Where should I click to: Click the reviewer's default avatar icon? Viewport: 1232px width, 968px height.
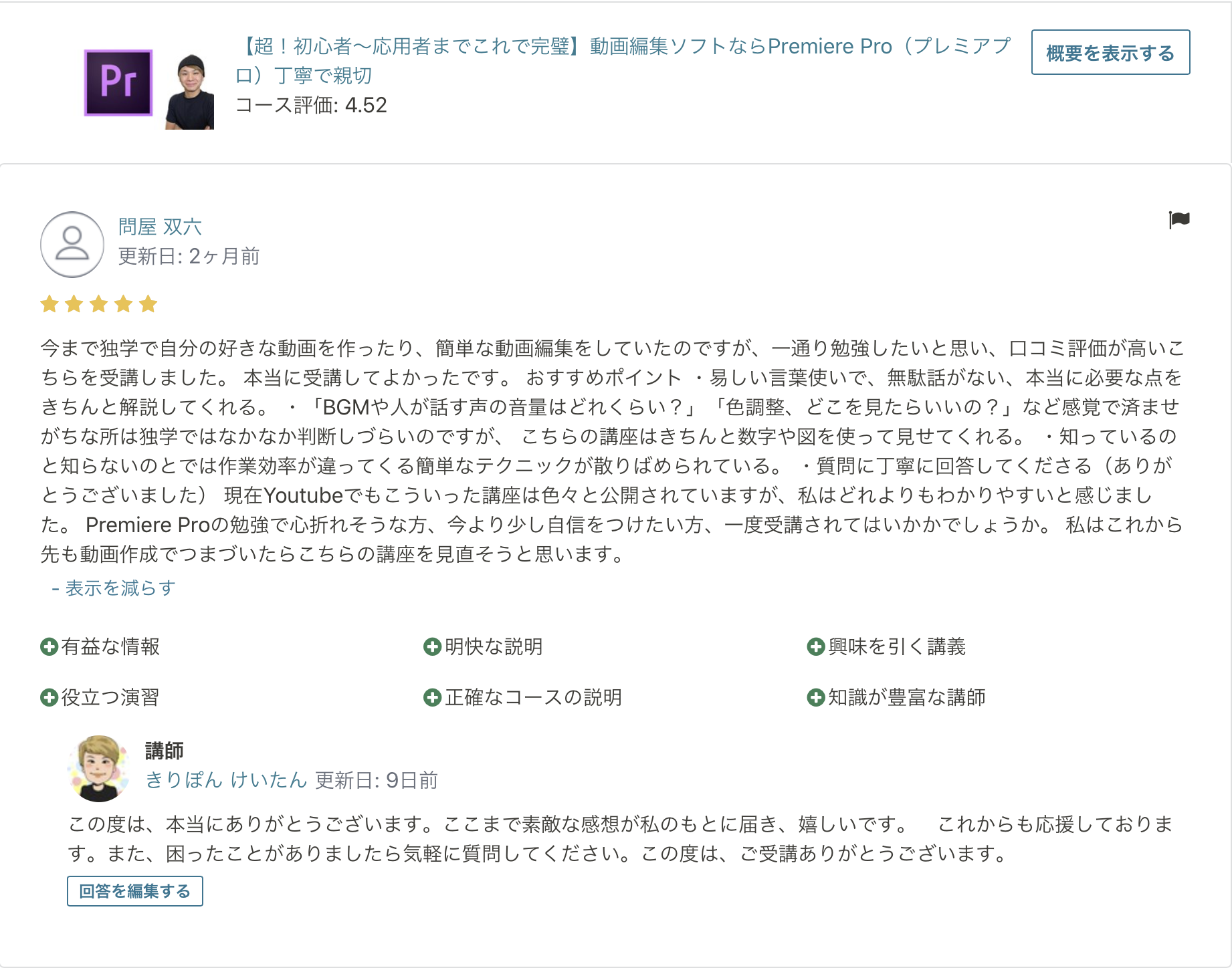(x=72, y=245)
